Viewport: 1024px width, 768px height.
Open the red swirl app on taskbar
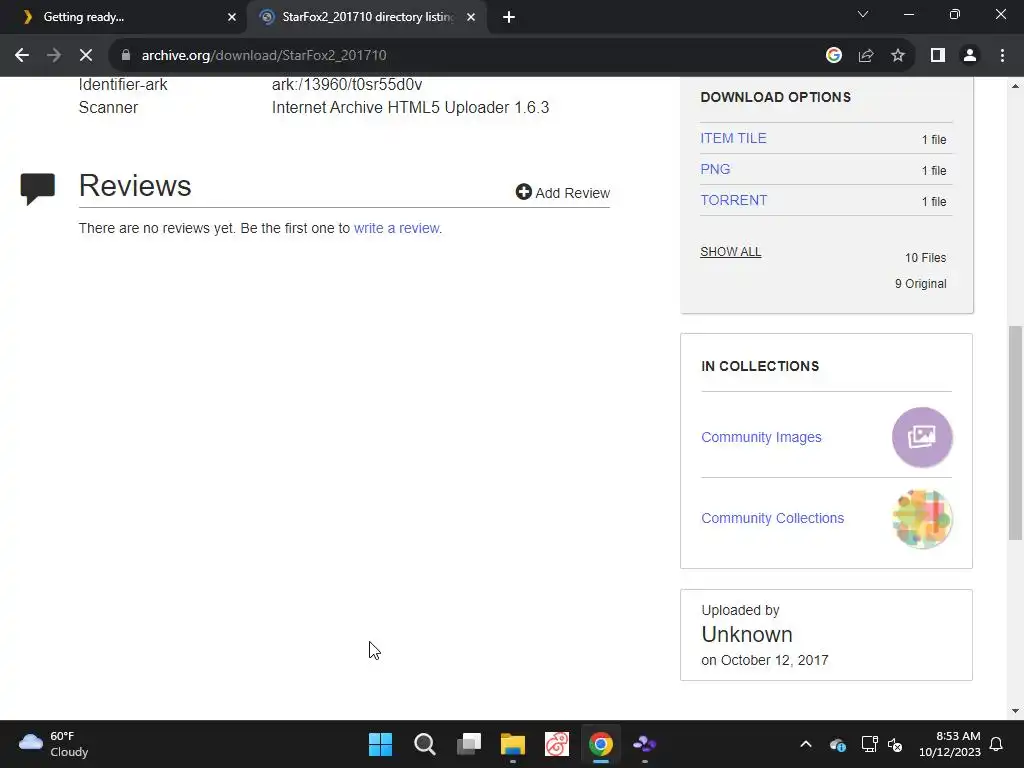(x=557, y=744)
